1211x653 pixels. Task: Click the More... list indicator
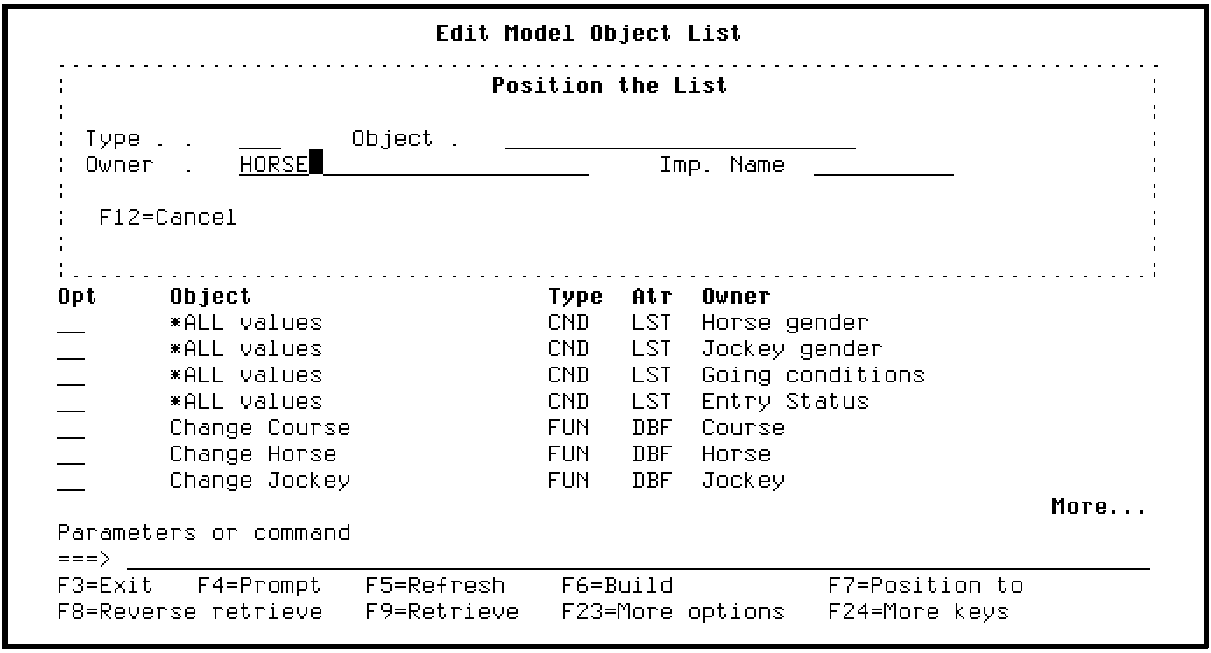click(1097, 507)
